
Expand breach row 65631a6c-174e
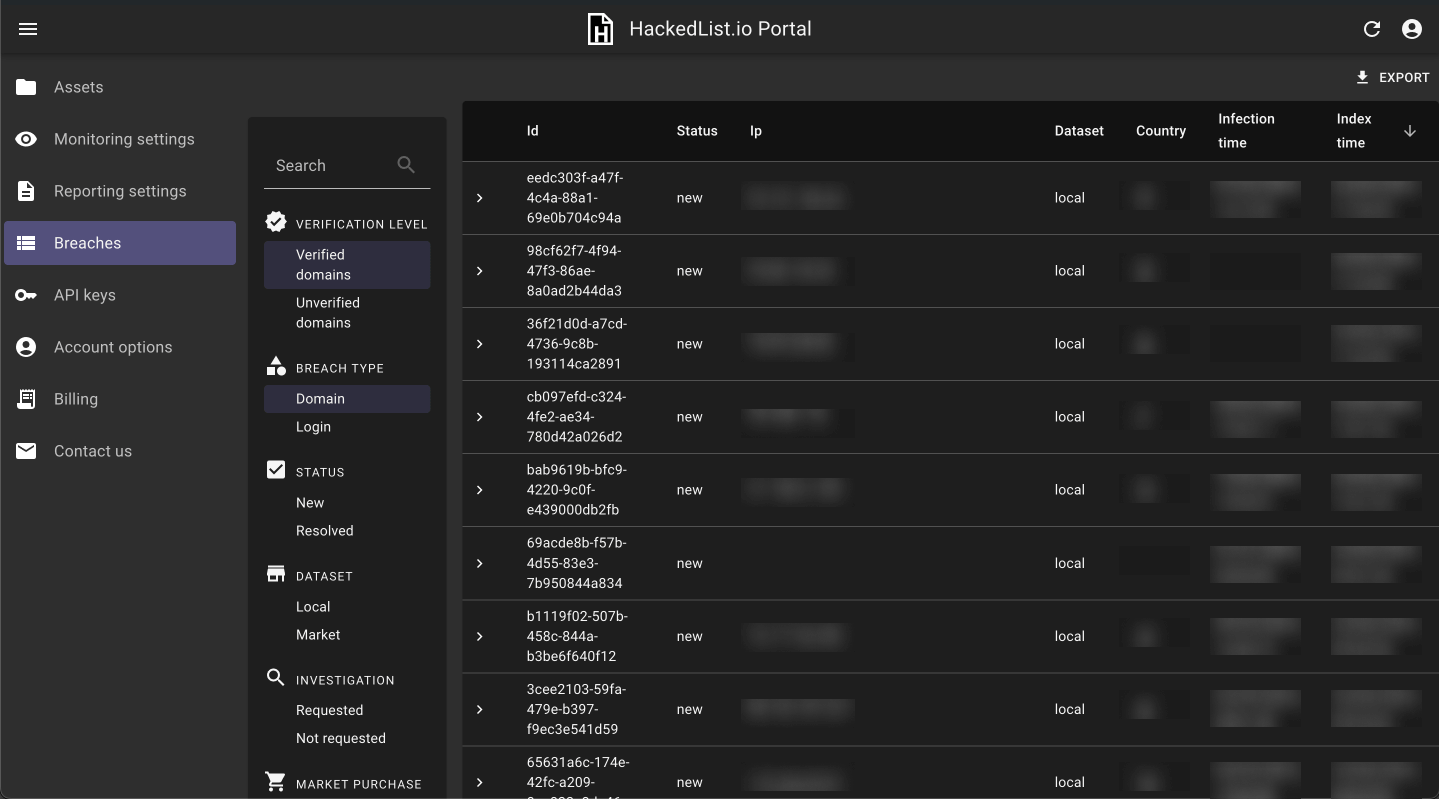point(480,783)
